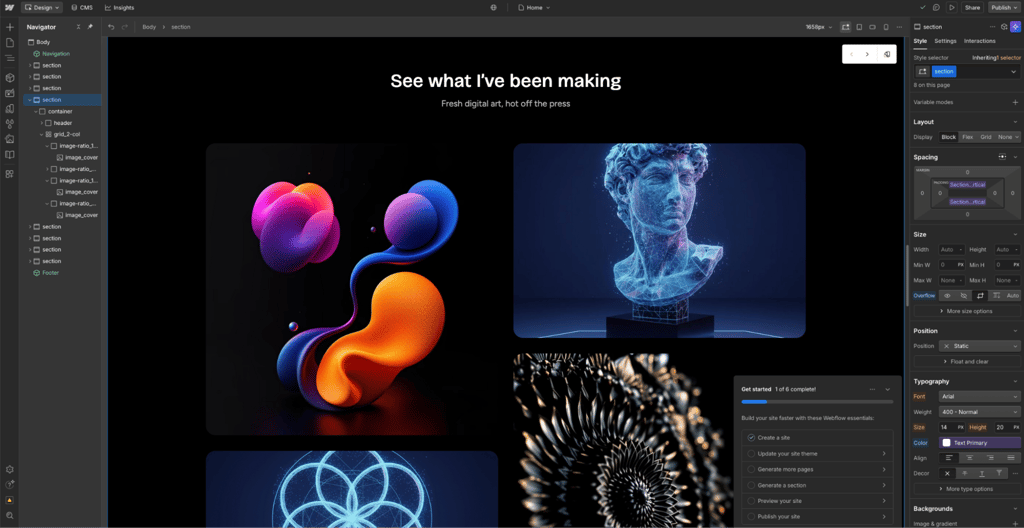Set Display to Flex
1024x528 pixels.
(967, 137)
